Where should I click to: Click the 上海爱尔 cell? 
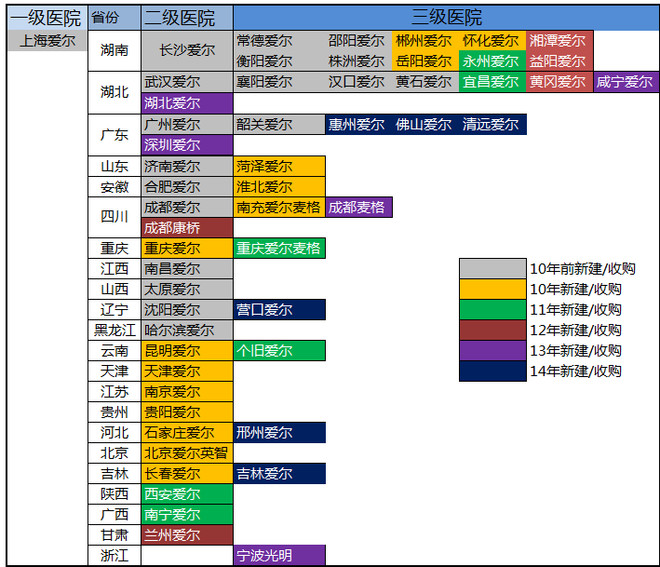point(47,41)
